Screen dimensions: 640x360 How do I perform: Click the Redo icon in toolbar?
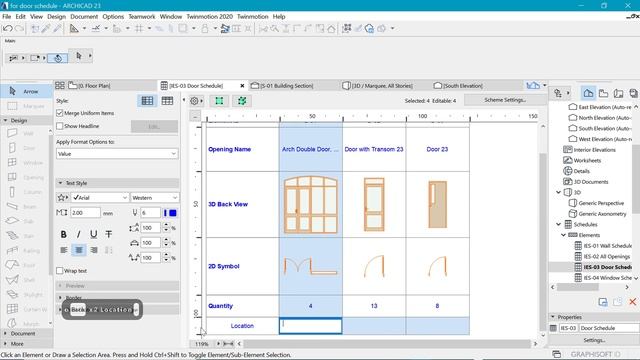[x=19, y=29]
